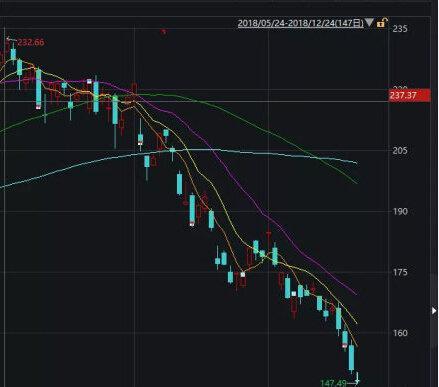
Task: Select the white event marker near price 175
Action: [242, 274]
